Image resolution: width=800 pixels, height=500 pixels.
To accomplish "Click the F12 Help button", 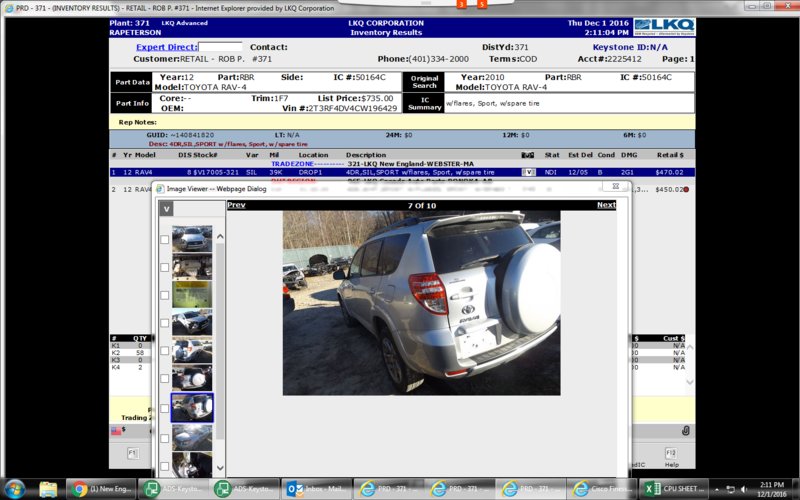I will (x=671, y=454).
